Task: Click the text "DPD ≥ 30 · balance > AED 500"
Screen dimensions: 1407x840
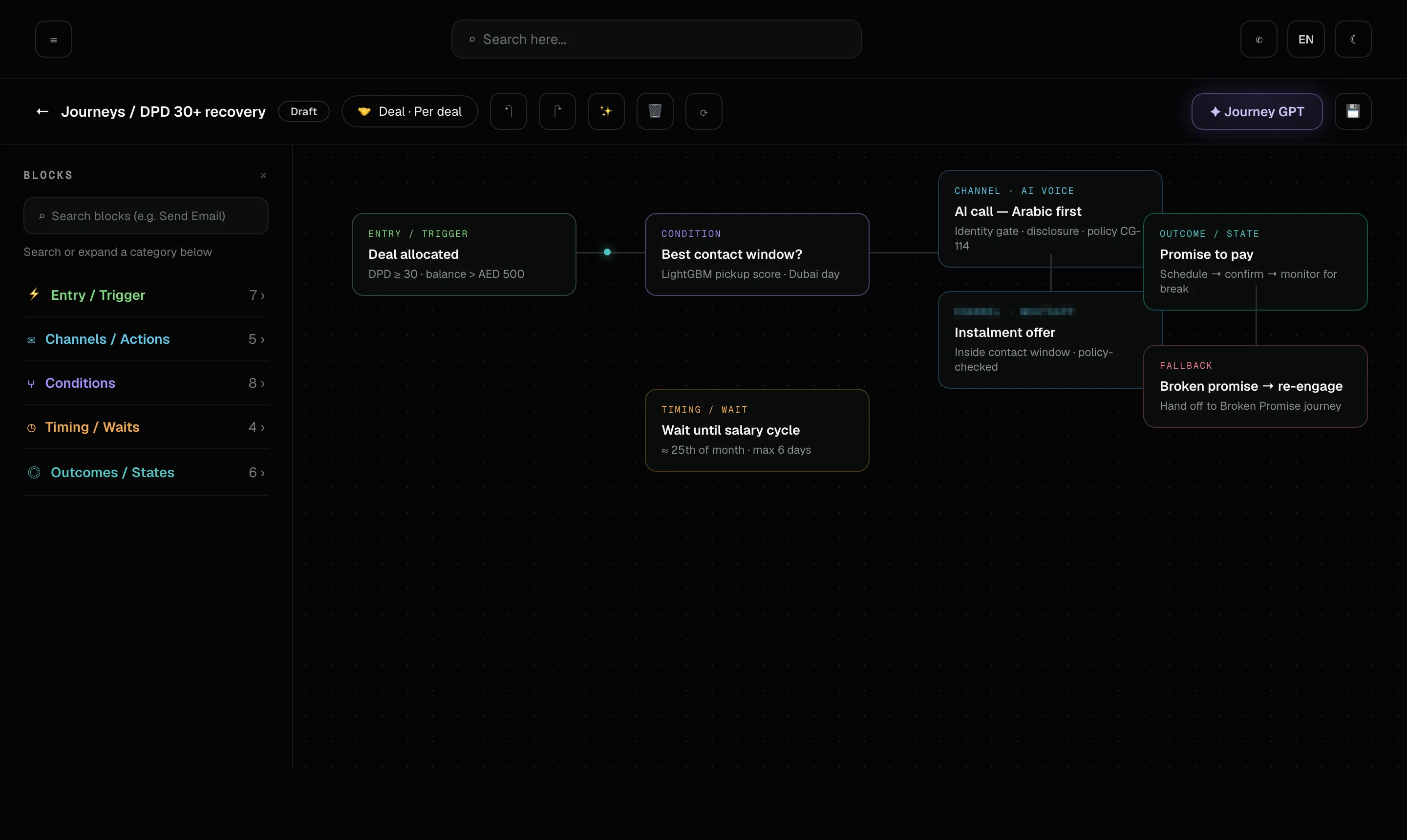Action: tap(446, 274)
